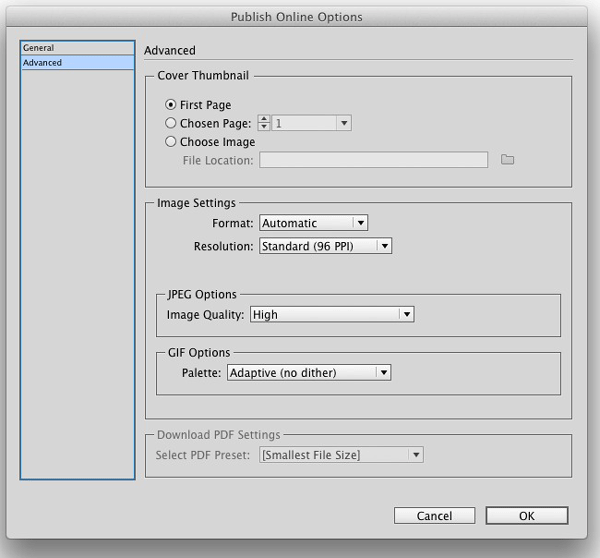
Task: Open the Format dropdown set to Automatic
Action: tap(313, 223)
